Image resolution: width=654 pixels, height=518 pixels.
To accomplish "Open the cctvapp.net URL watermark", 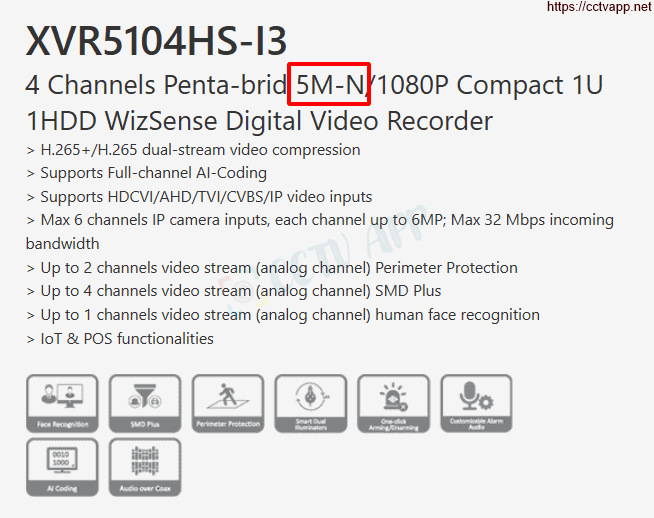I will click(x=600, y=7).
